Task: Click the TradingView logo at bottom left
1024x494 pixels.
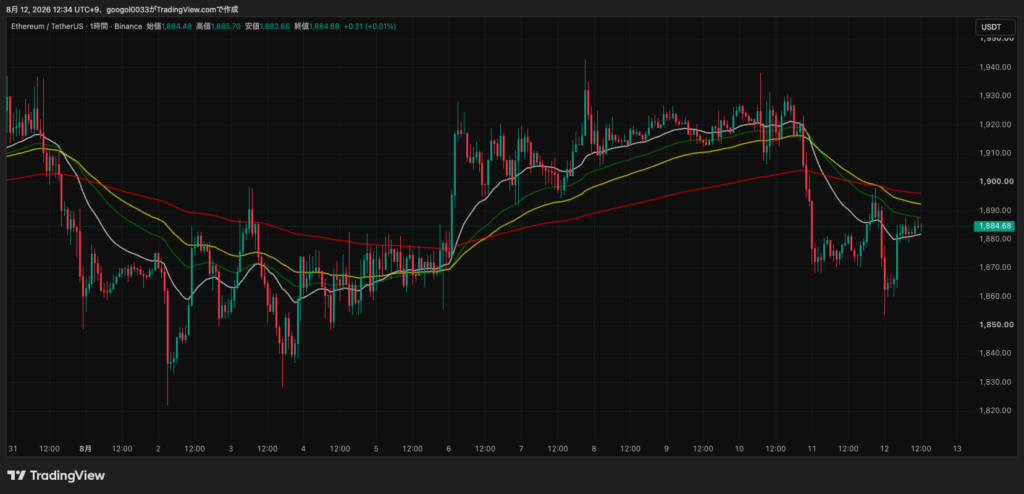Action: click(x=56, y=476)
